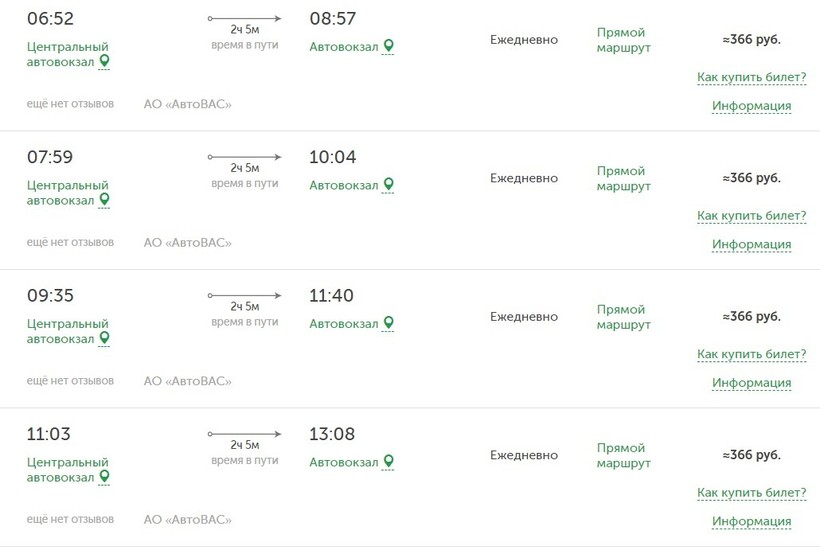Screen dimensions: 820x550
Task: Click departure map pin for 09:35 trip
Action: pyautogui.click(x=105, y=338)
